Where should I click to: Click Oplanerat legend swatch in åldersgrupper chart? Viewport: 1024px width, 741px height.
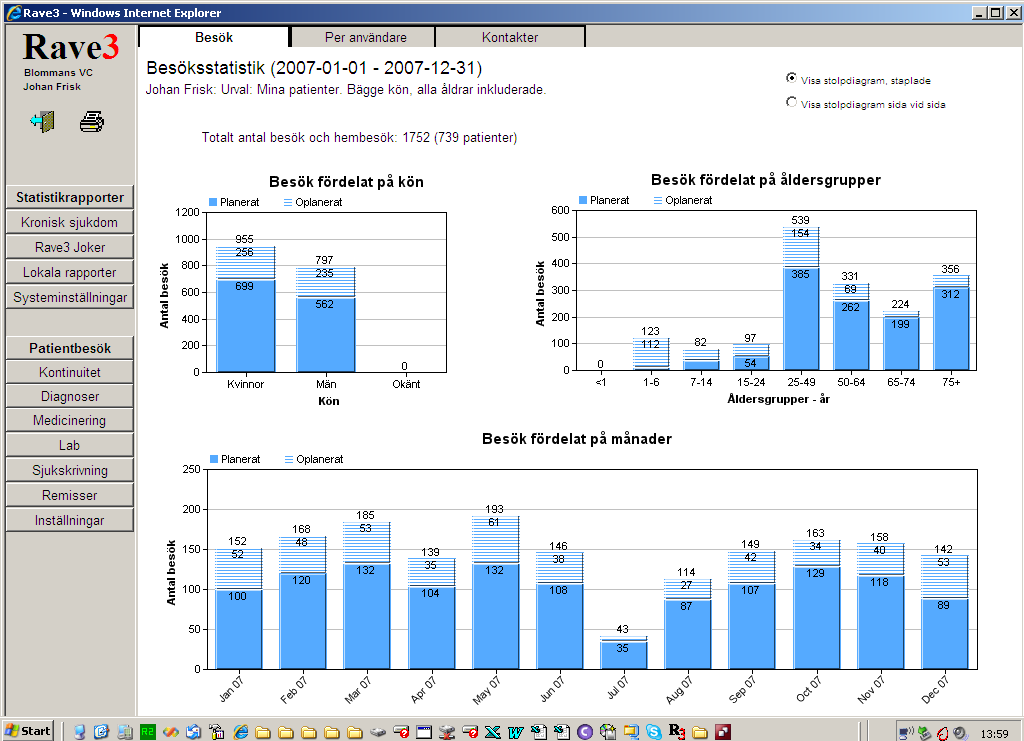(658, 200)
